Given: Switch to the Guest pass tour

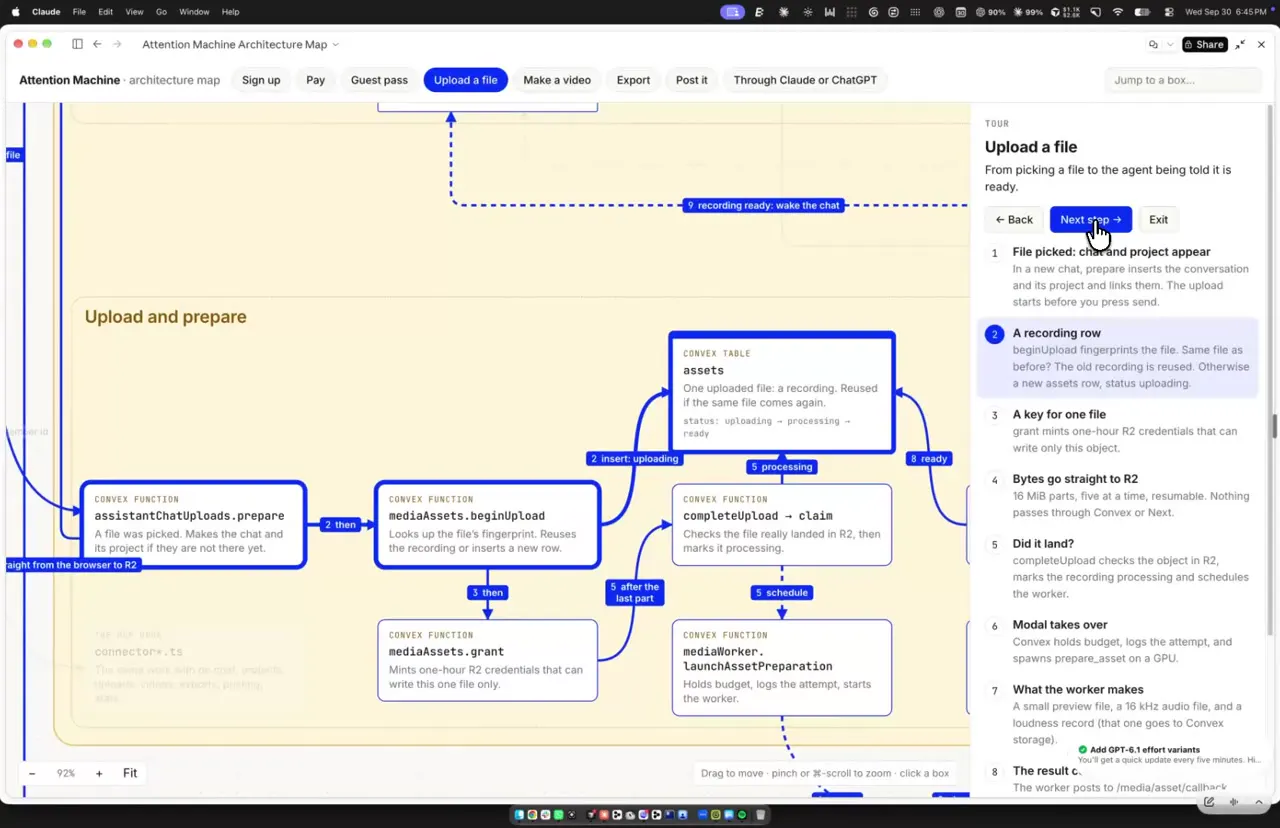Looking at the screenshot, I should [379, 80].
